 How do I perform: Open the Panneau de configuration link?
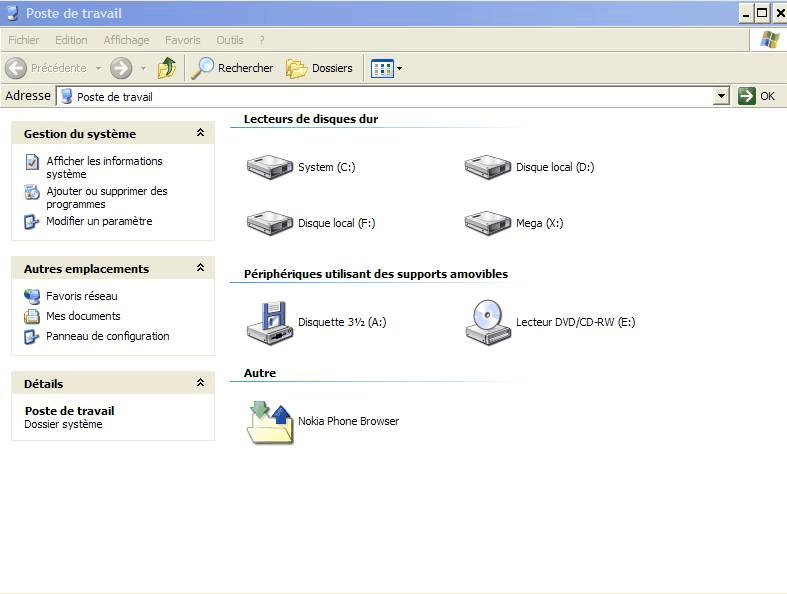108,336
